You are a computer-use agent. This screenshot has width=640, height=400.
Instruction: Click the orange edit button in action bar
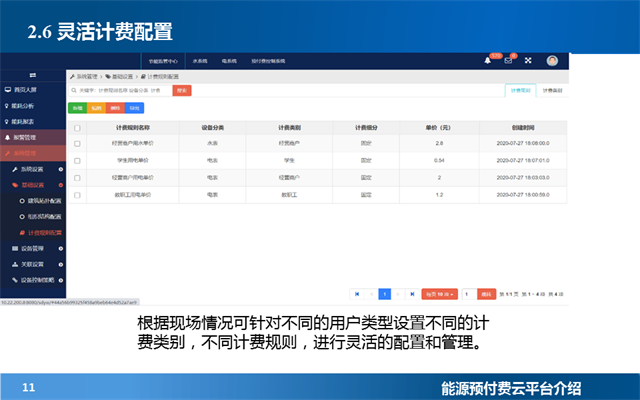[x=96, y=108]
